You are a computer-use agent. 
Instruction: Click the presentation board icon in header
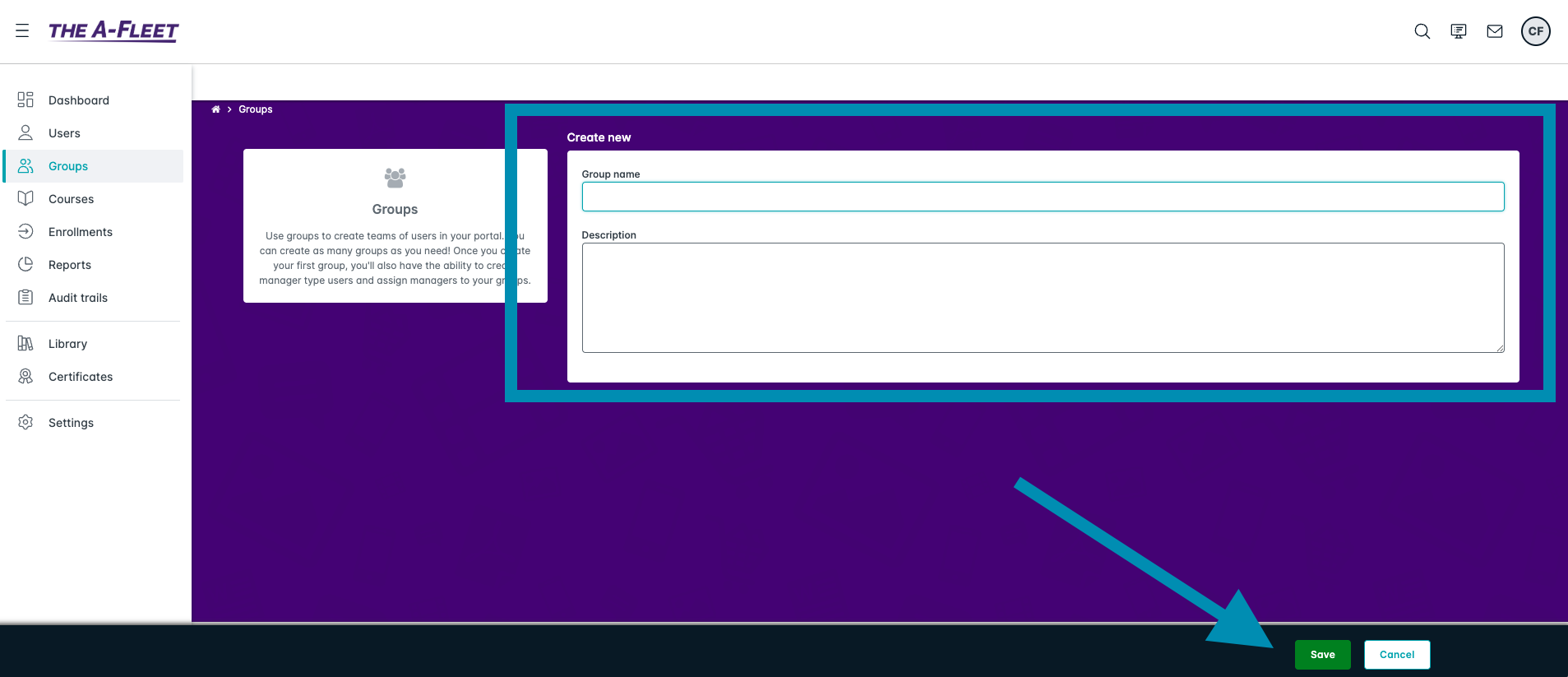coord(1458,31)
